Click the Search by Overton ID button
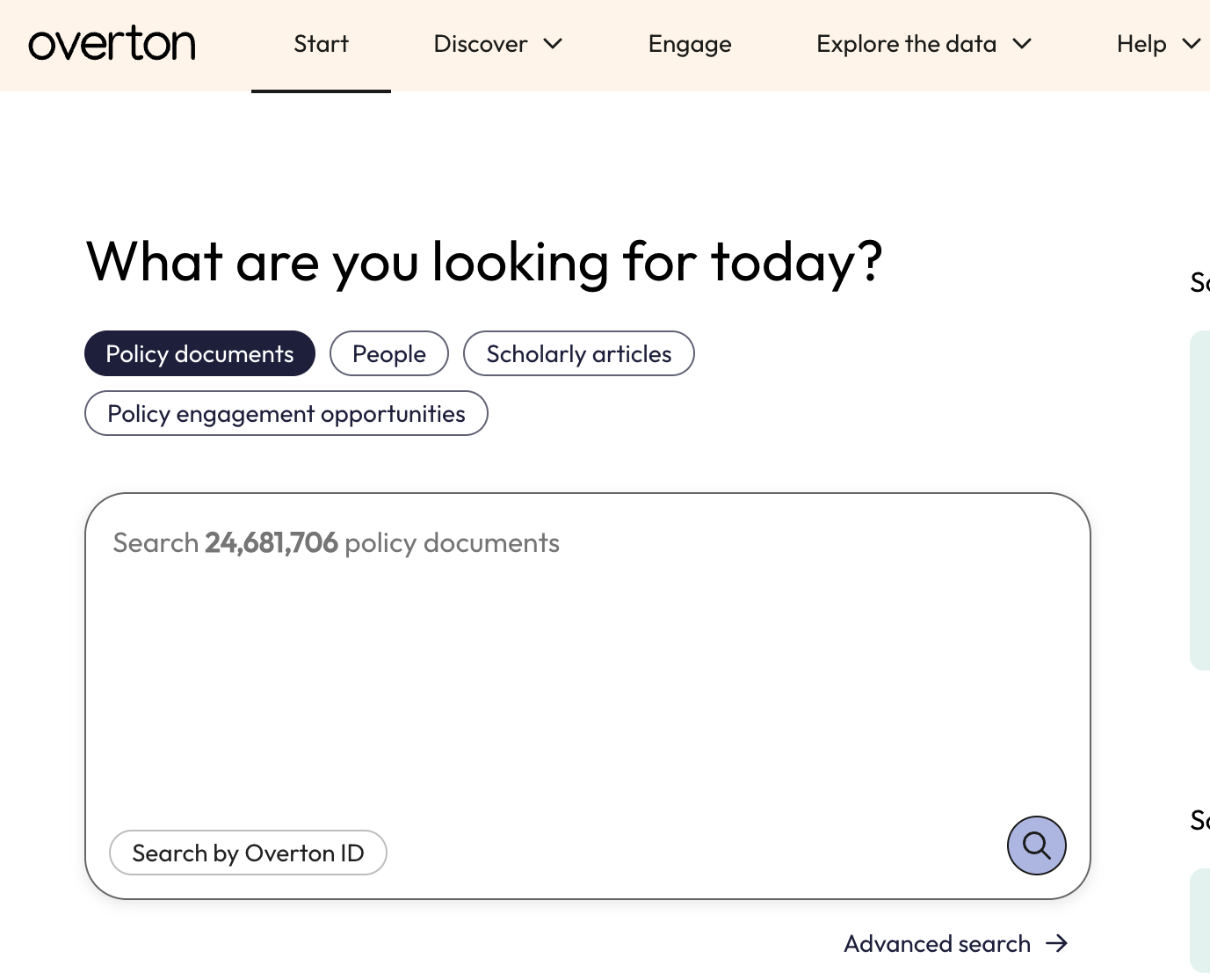This screenshot has width=1210, height=980. 248,853
